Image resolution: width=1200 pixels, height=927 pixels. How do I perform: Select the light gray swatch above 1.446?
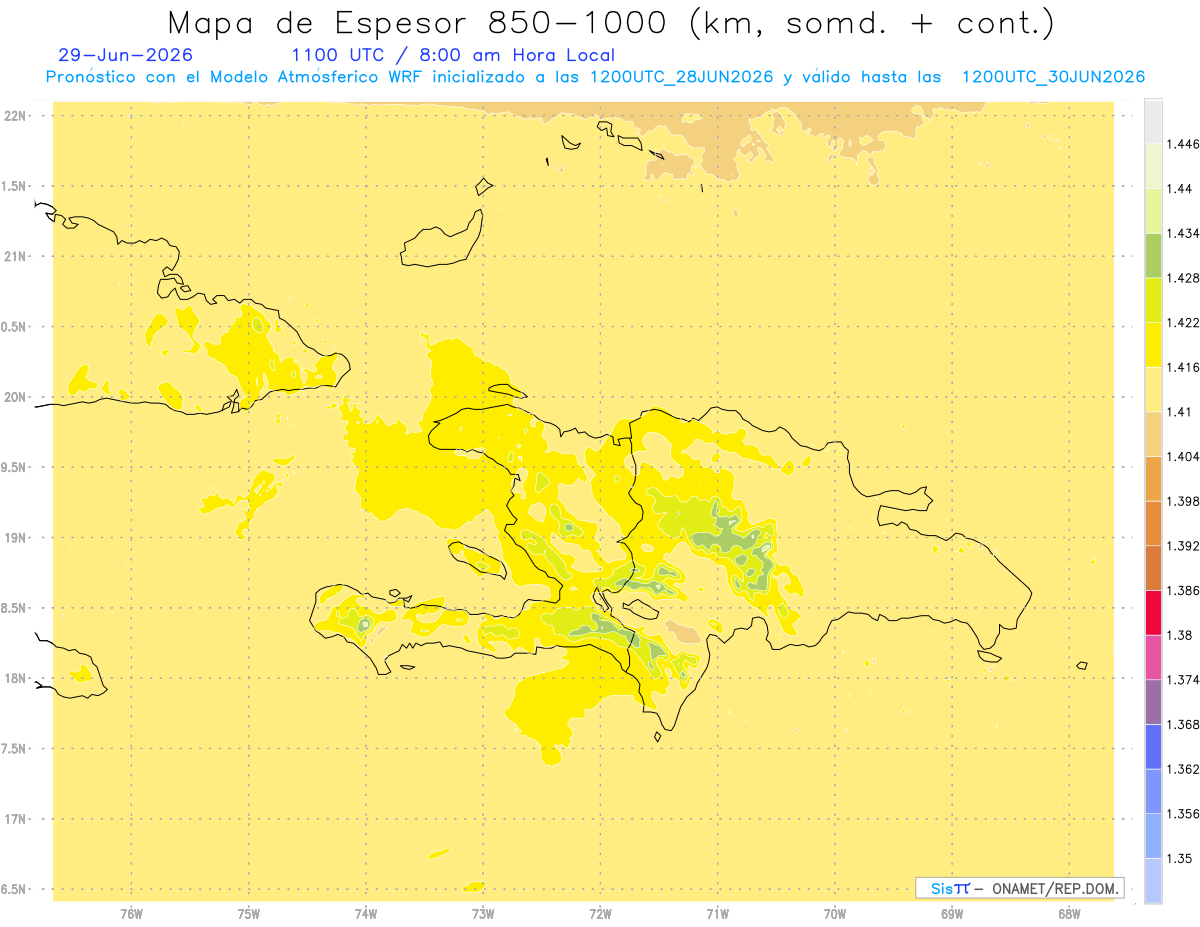pos(1153,121)
